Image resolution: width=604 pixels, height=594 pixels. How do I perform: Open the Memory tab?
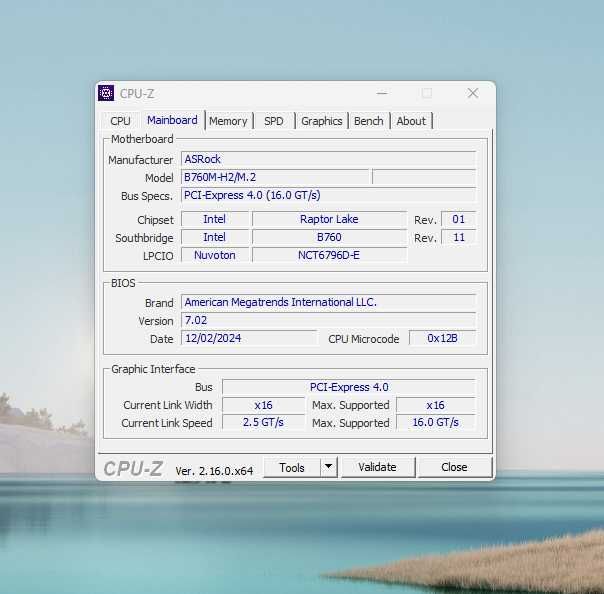[228, 121]
